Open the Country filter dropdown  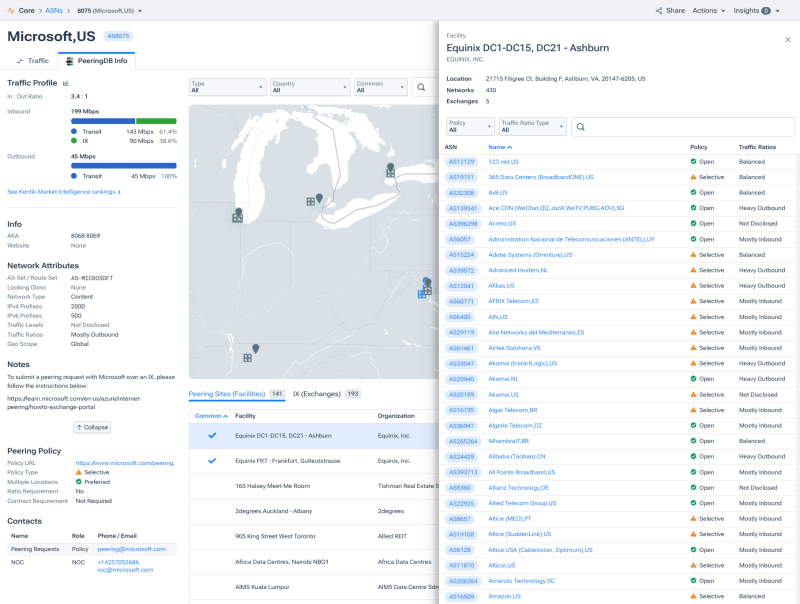pos(310,87)
